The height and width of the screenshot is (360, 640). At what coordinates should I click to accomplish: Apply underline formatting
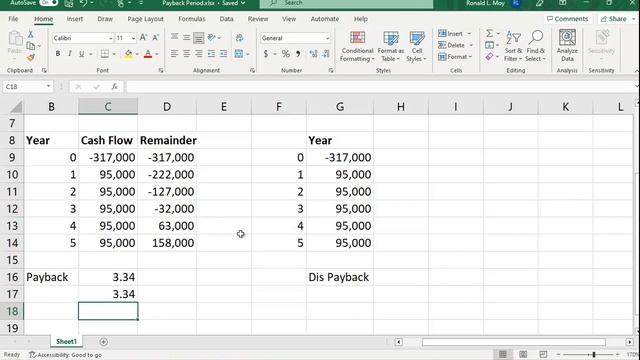(x=82, y=54)
